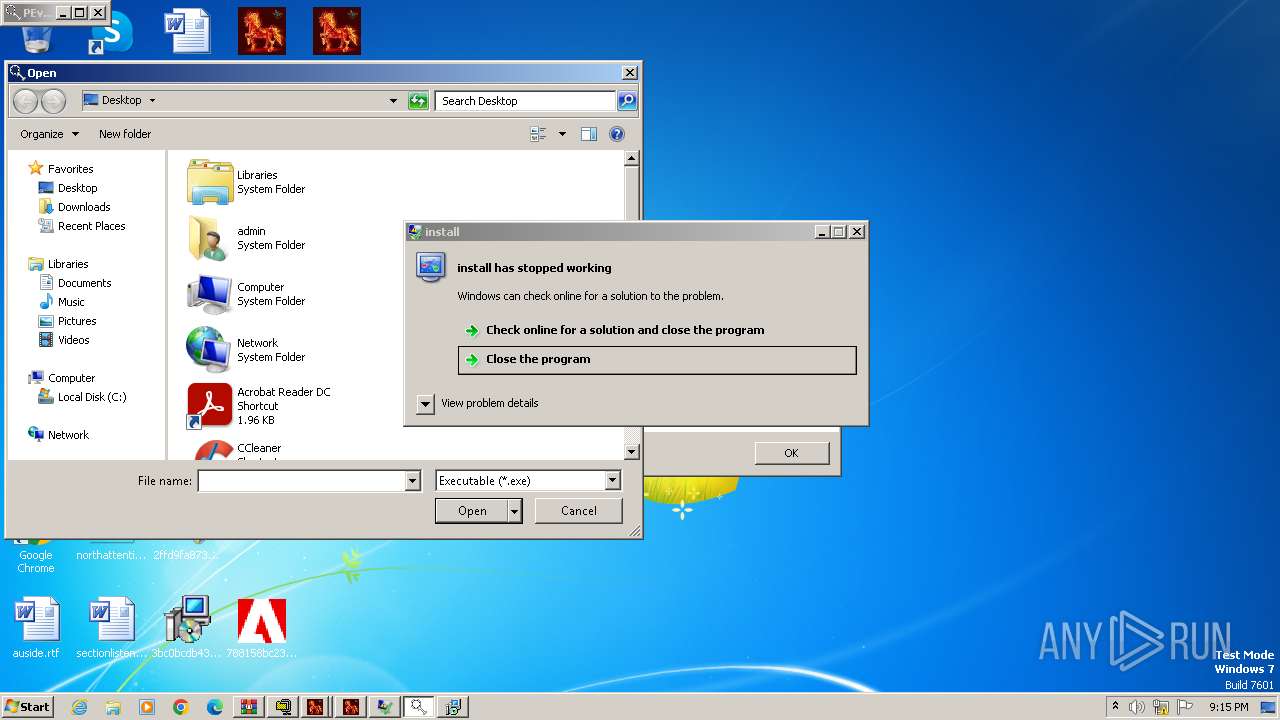Select the auside.rtf desktop file
Screen dimensions: 1280x720
click(x=36, y=627)
